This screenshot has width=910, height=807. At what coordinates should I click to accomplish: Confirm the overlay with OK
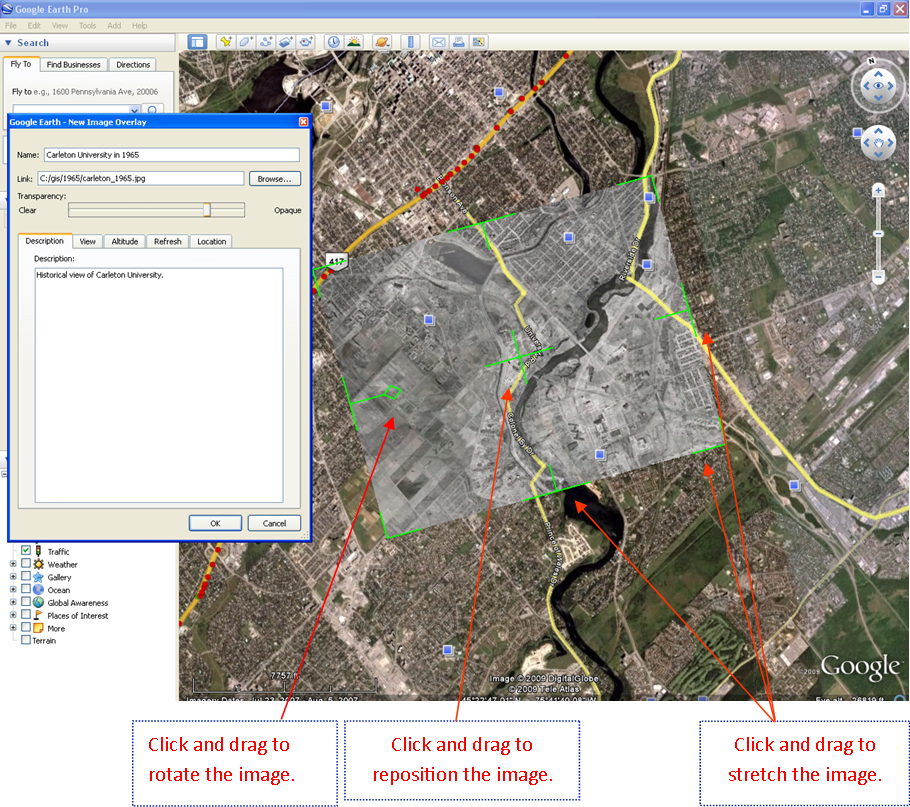[x=214, y=522]
